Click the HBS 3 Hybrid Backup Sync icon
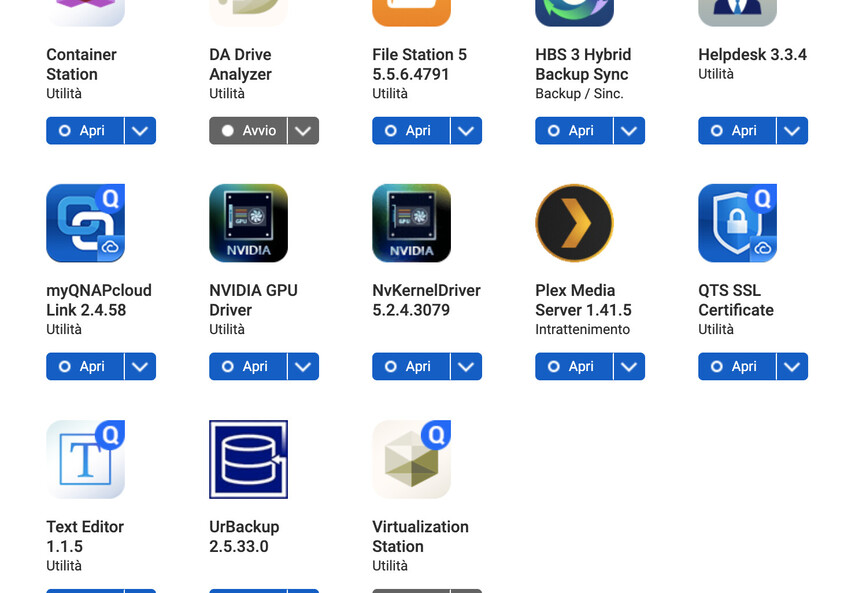 [x=574, y=13]
